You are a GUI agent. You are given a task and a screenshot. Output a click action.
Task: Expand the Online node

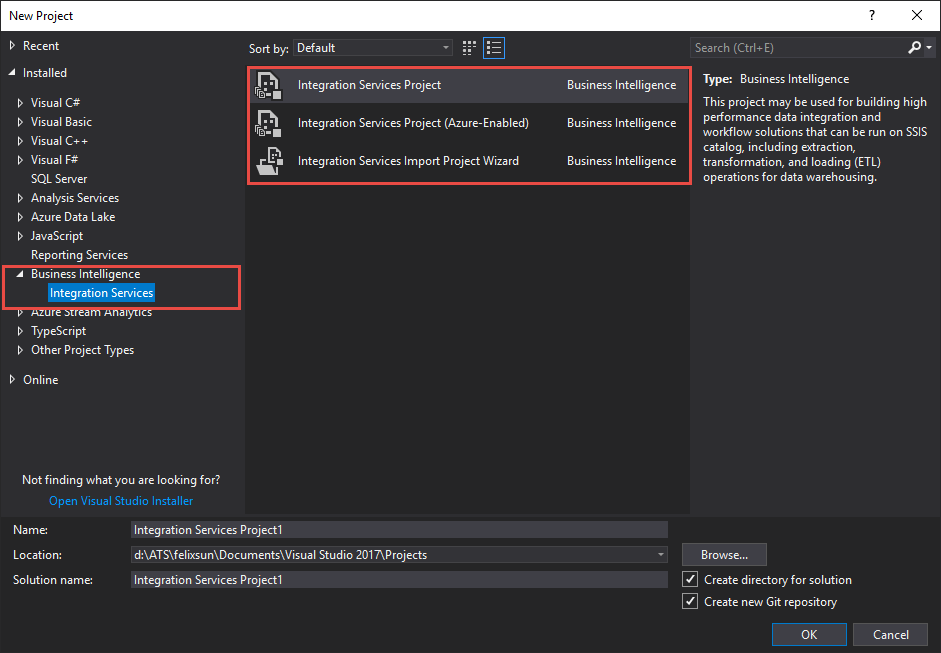click(x=12, y=380)
